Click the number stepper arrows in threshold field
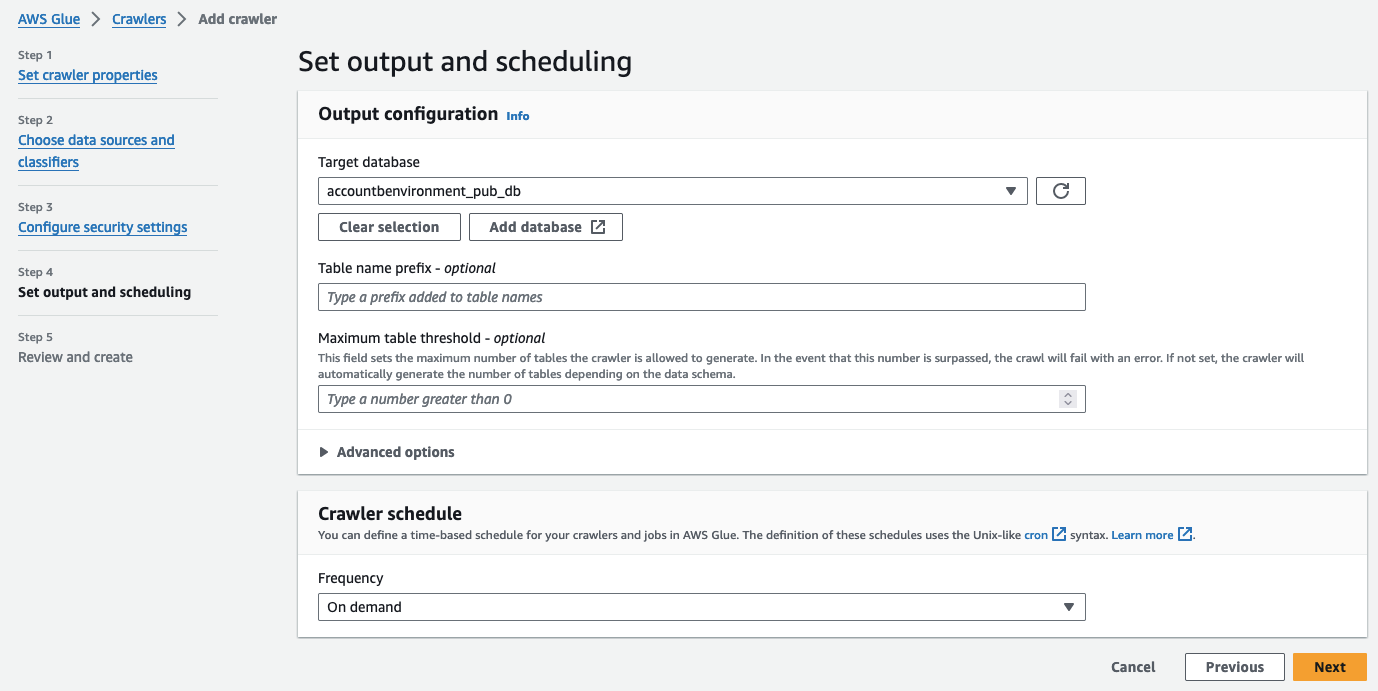This screenshot has height=691, width=1378. [1068, 399]
